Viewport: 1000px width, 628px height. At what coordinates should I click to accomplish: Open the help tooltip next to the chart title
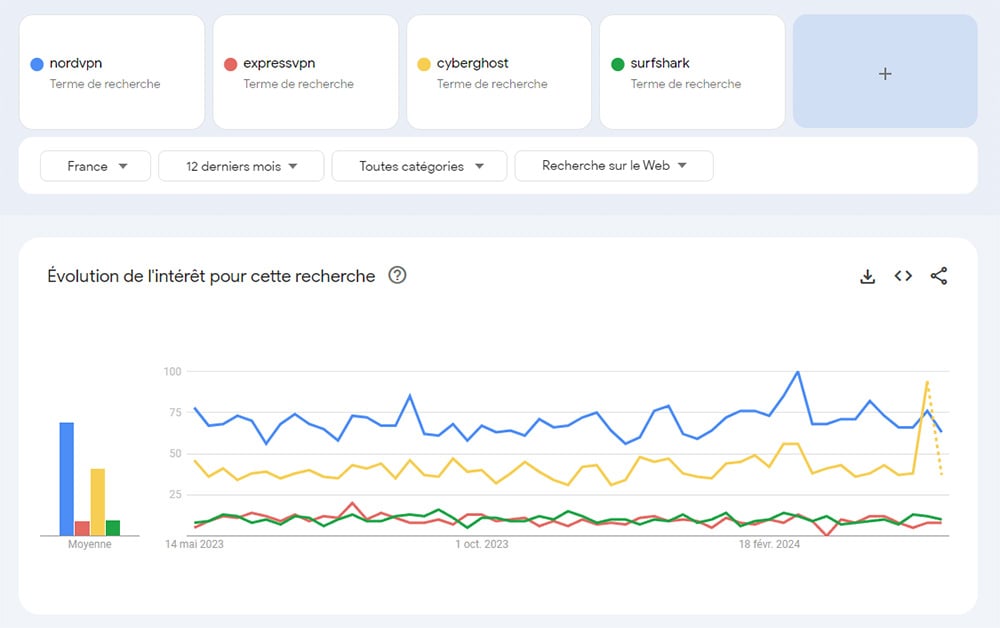[x=397, y=276]
